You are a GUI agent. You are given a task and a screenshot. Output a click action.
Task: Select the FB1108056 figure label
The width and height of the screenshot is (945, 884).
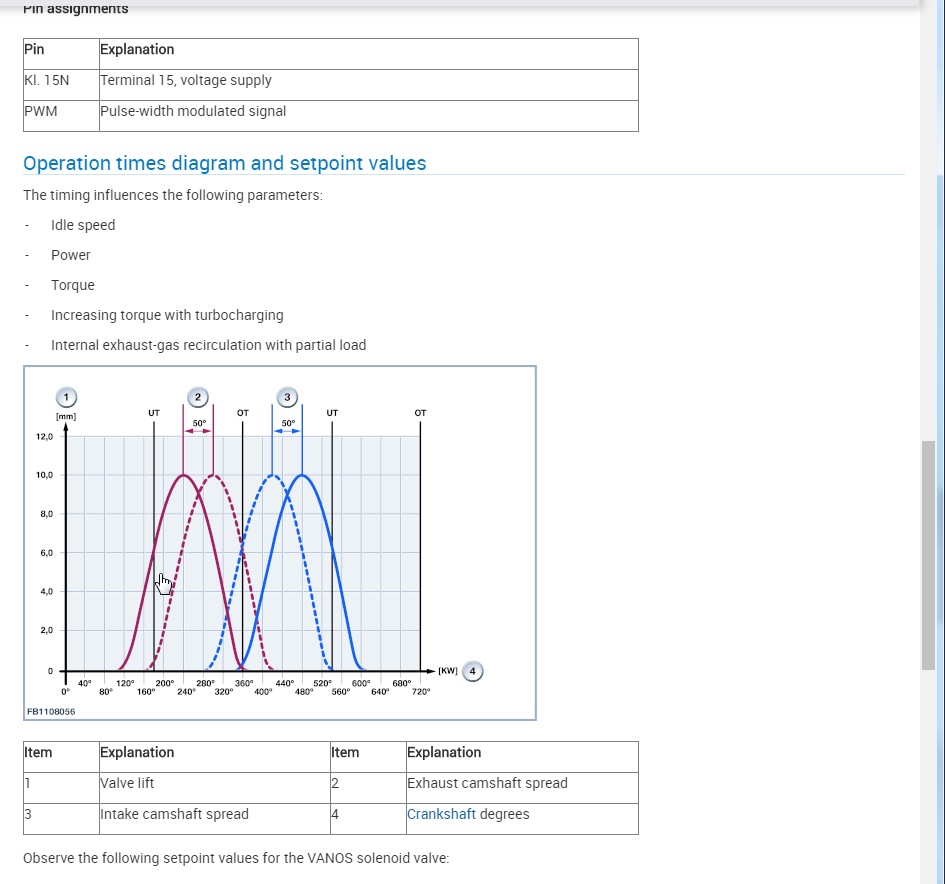(x=50, y=711)
